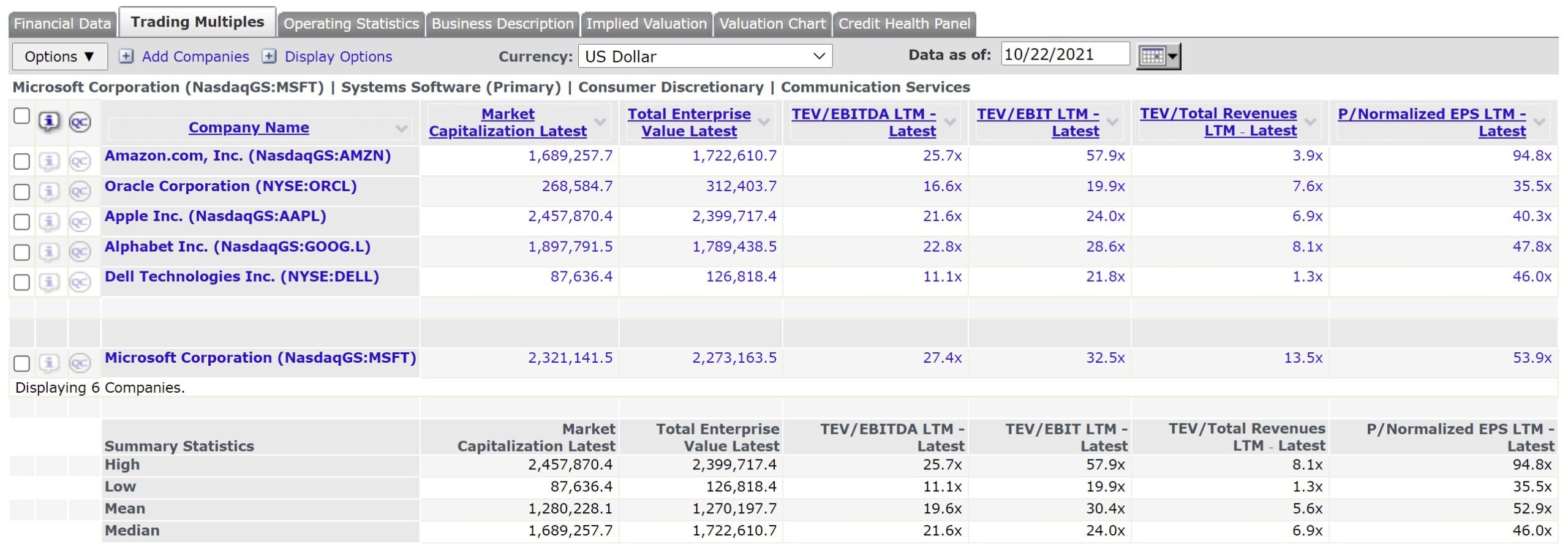
Task: Open Alphabet Inc. company link
Action: (237, 247)
